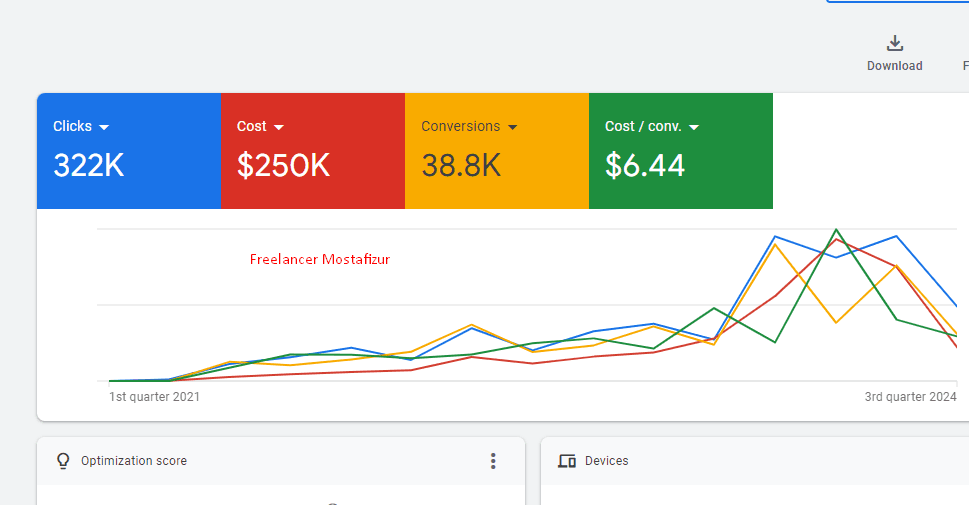Click the $6.44 value on green card
Screen dimensions: 969x505
pyautogui.click(x=645, y=166)
